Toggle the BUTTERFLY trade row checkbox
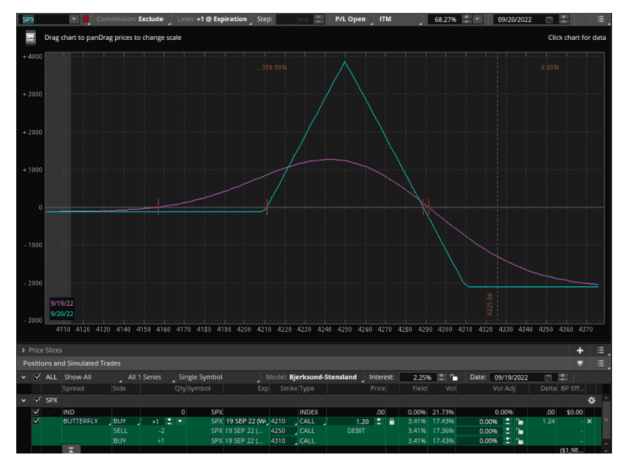625x465 pixels. pos(36,421)
